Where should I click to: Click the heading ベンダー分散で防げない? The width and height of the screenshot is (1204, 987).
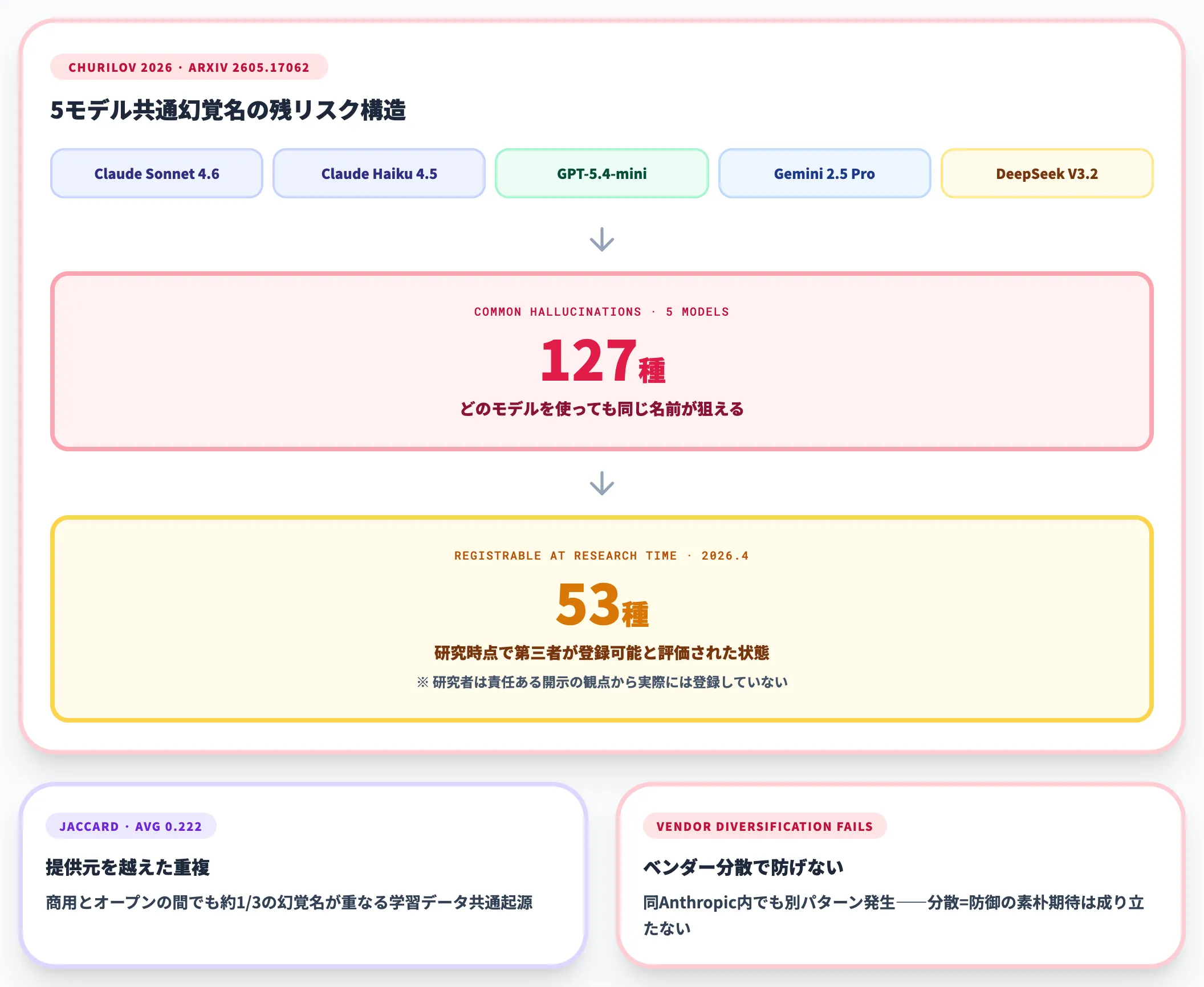click(743, 867)
